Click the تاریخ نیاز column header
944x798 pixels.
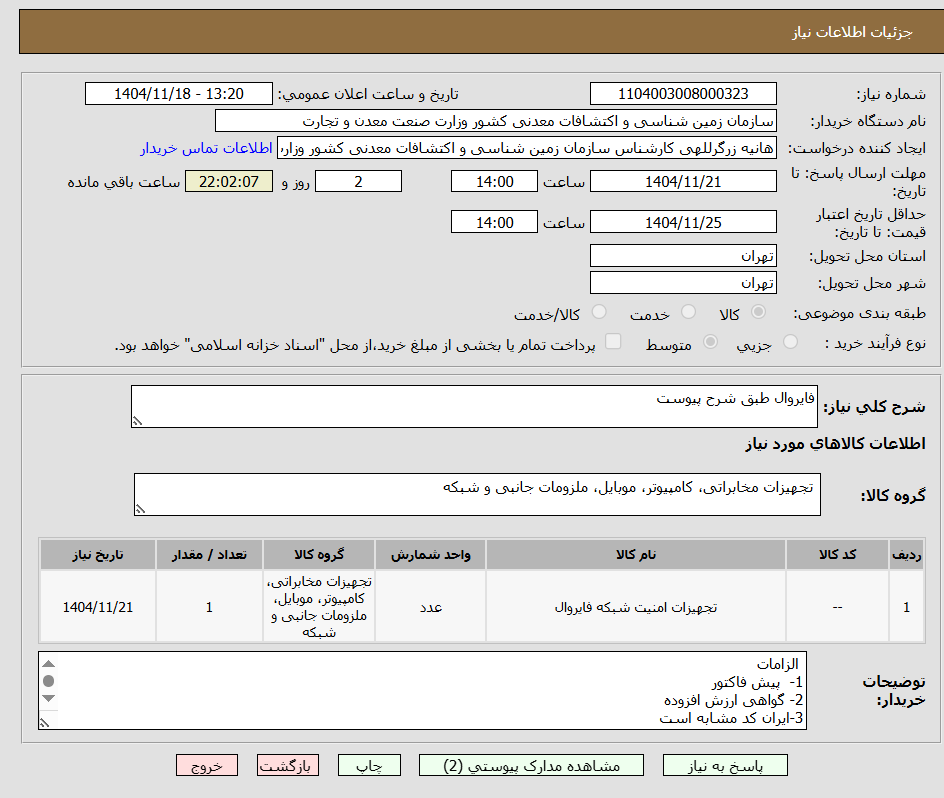[x=98, y=555]
